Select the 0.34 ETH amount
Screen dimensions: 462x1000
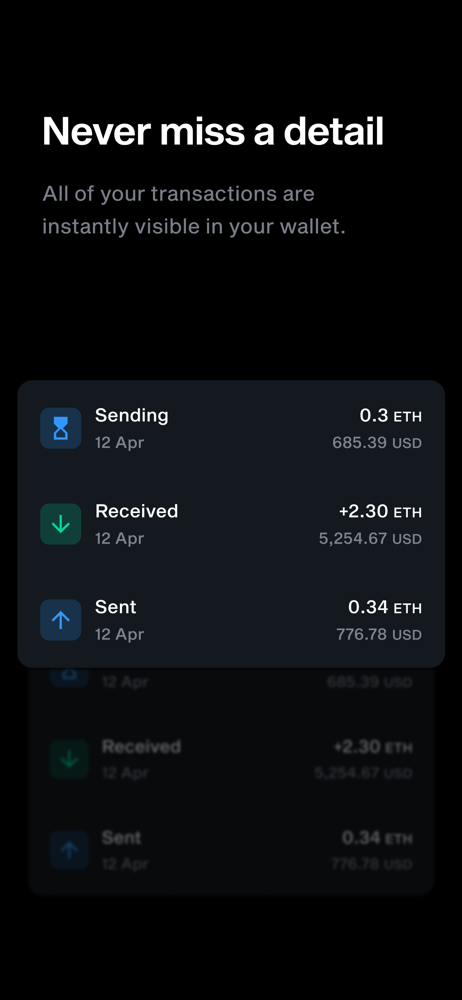click(385, 607)
